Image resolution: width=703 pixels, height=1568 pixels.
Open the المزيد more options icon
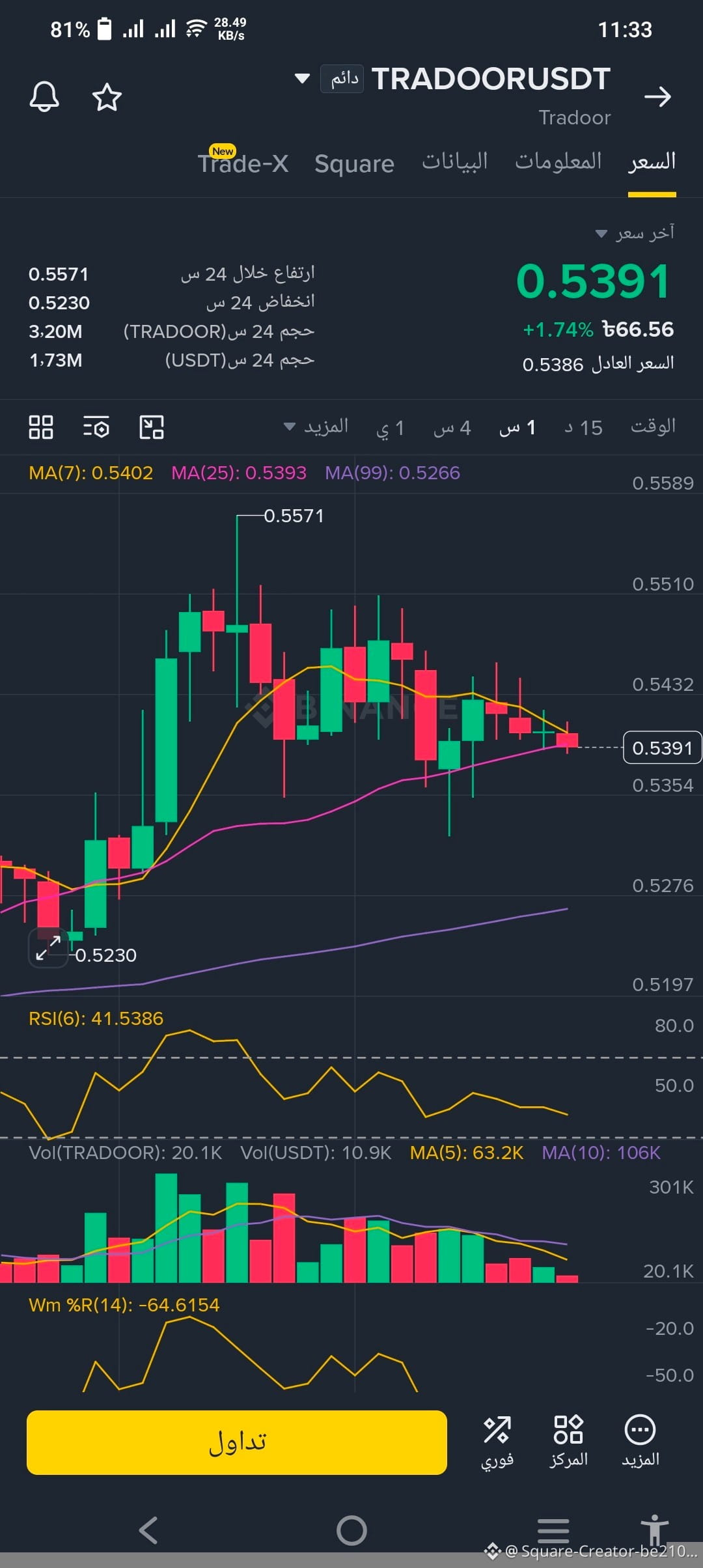pyautogui.click(x=641, y=1441)
